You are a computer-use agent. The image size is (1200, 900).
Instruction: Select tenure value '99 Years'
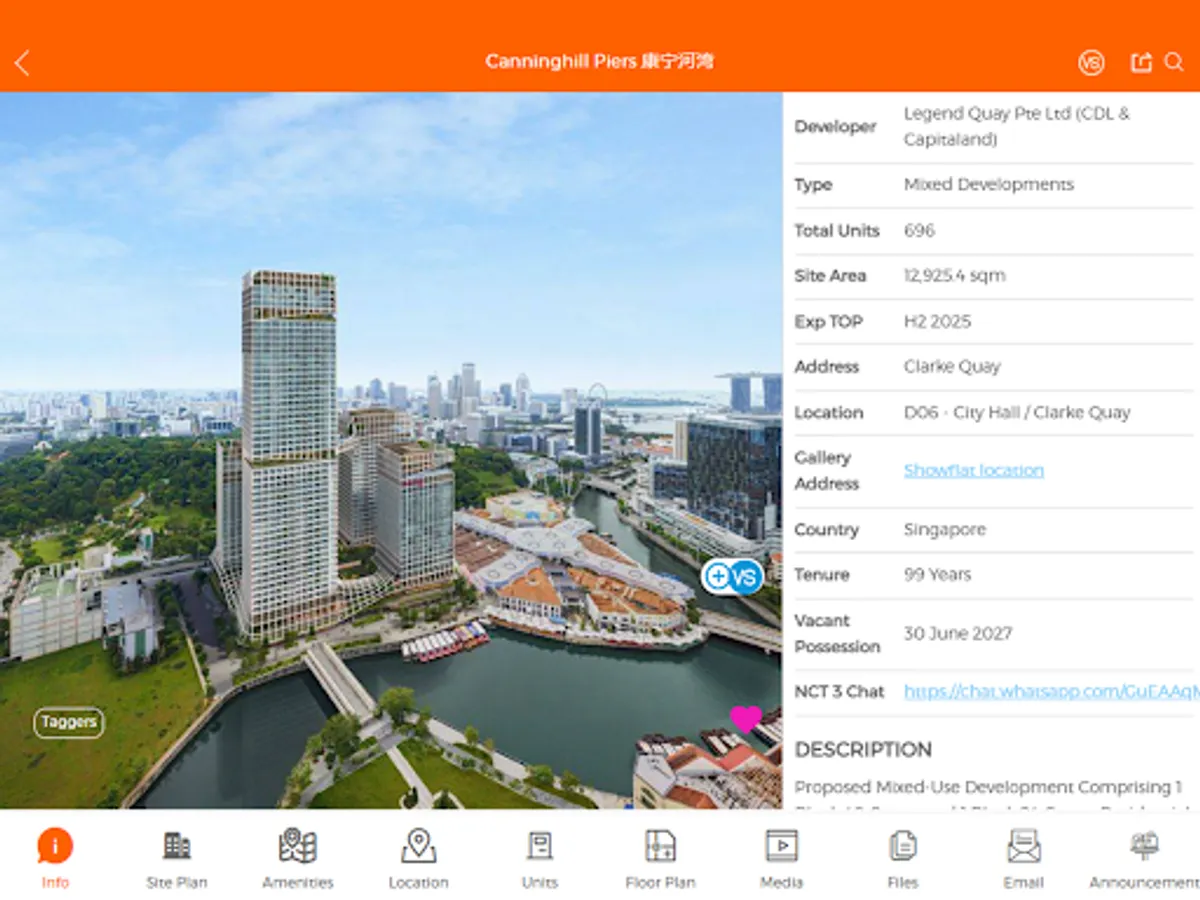pyautogui.click(x=938, y=575)
